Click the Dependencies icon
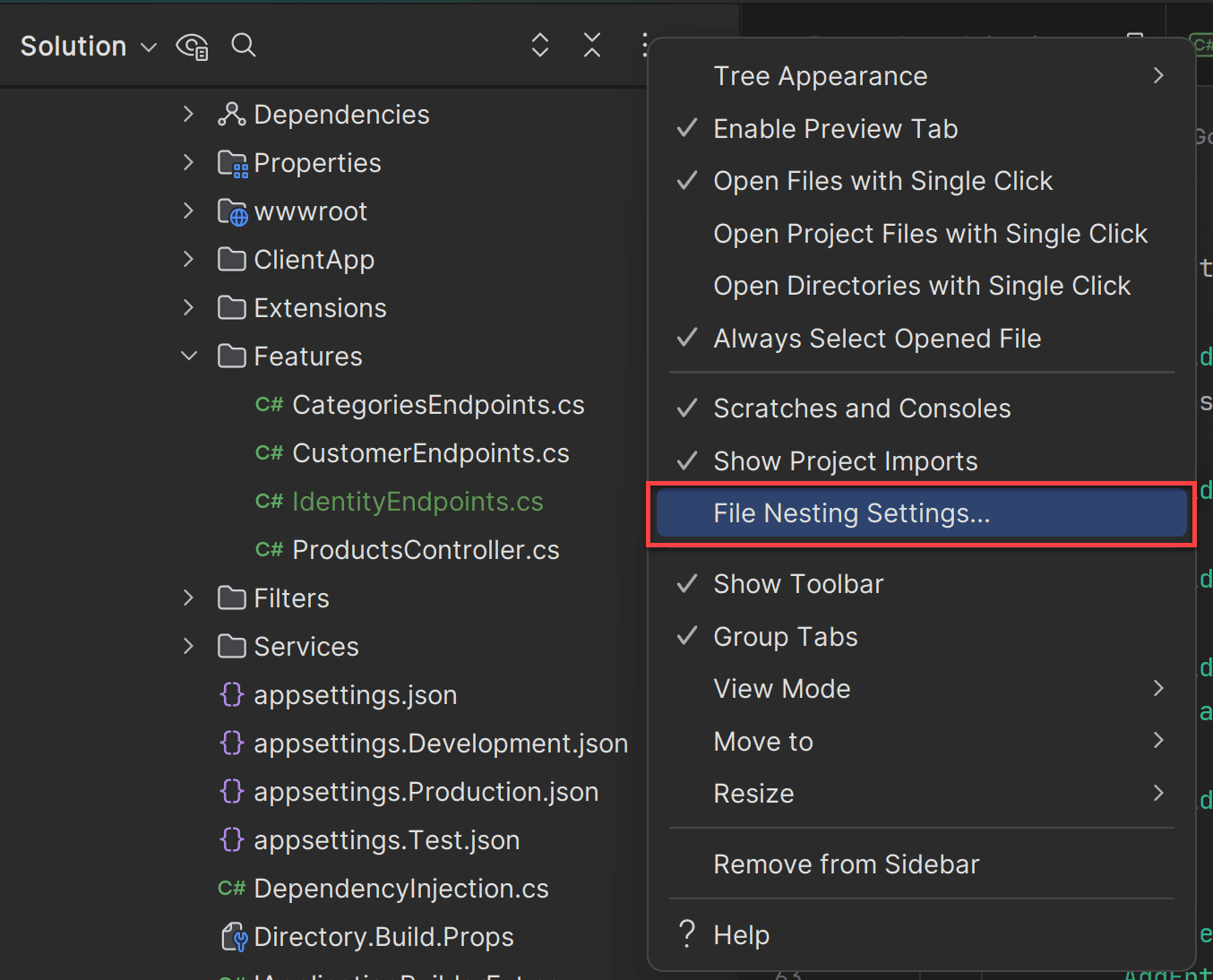 coord(232,114)
